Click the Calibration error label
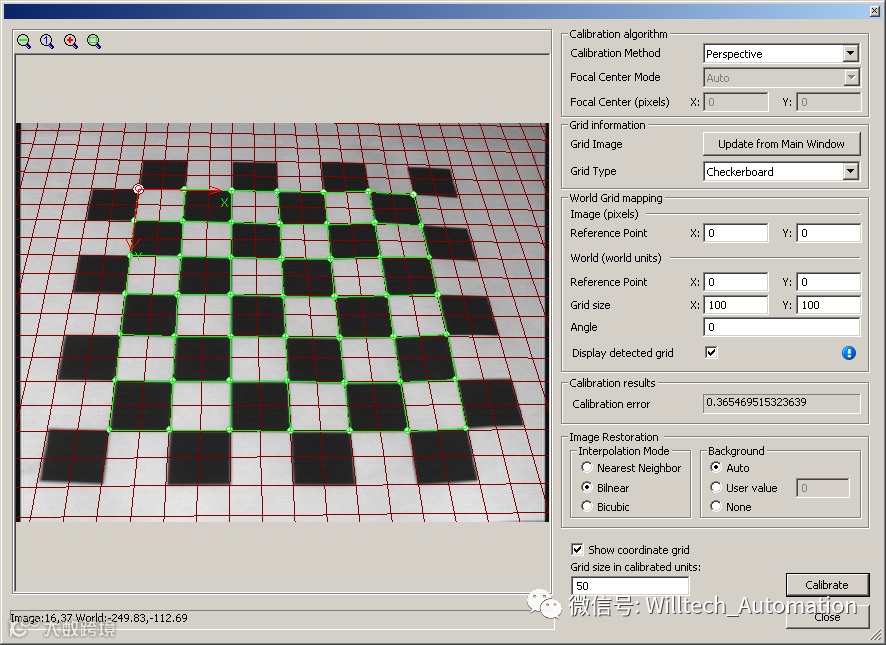The width and height of the screenshot is (886, 645). pos(611,404)
